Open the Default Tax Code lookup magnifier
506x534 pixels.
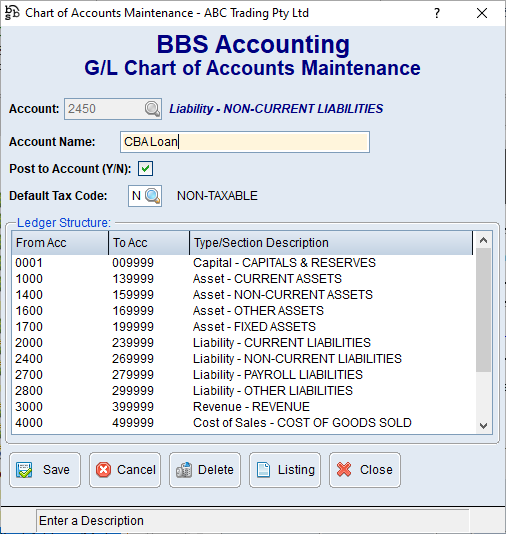pyautogui.click(x=152, y=196)
